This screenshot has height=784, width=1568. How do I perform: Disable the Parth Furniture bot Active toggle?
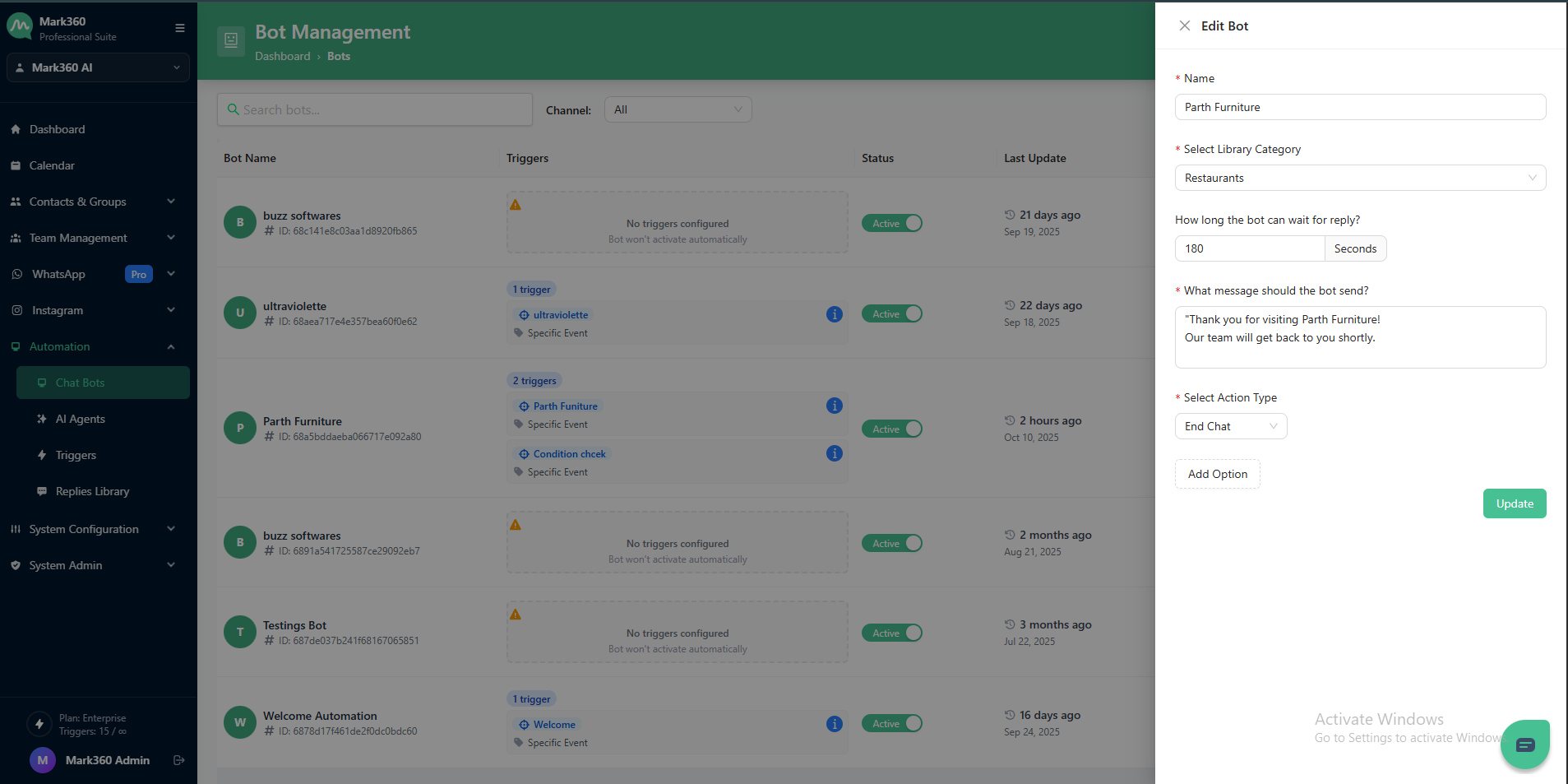pos(892,429)
